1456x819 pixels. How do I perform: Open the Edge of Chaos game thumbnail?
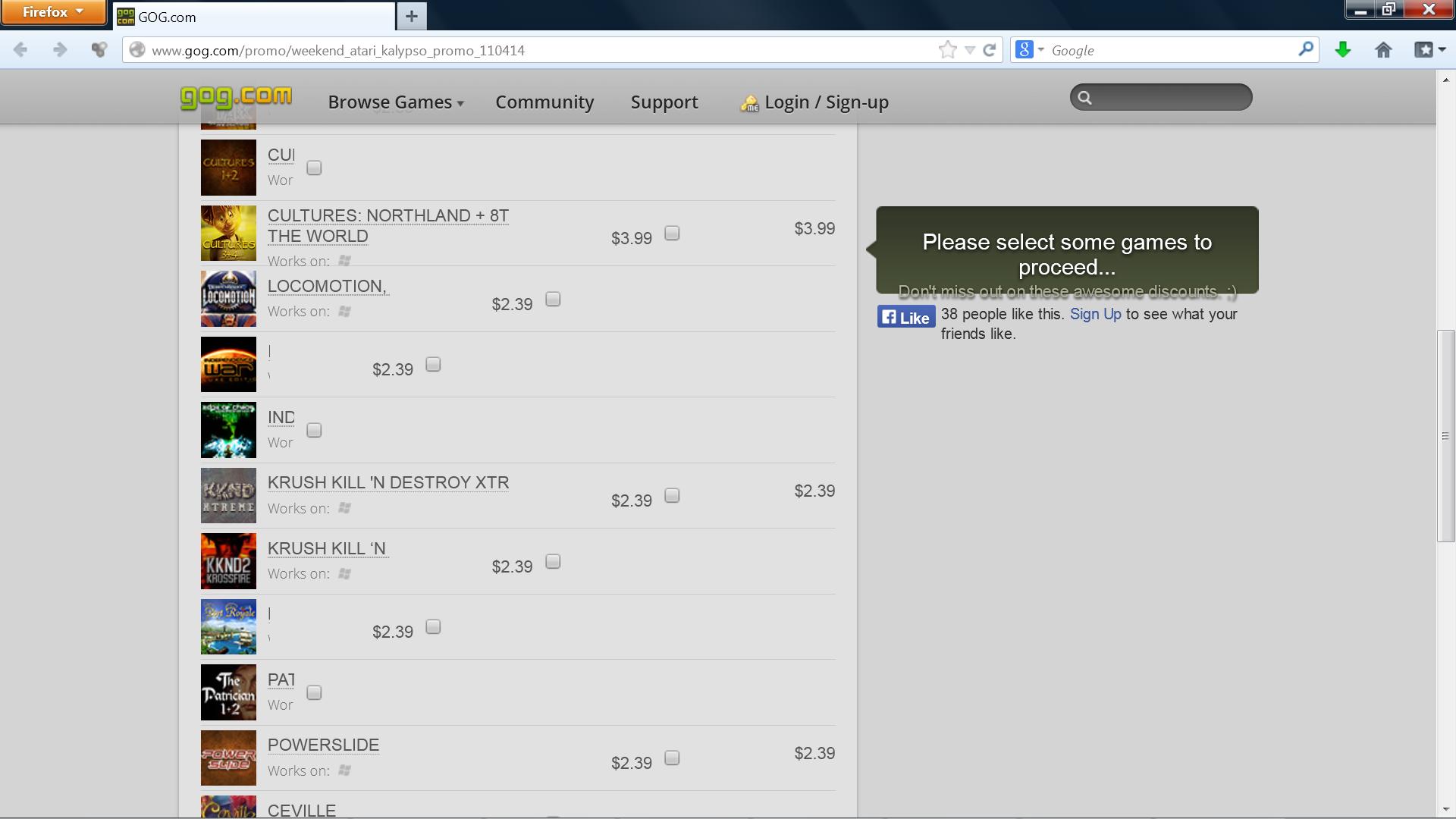point(228,430)
